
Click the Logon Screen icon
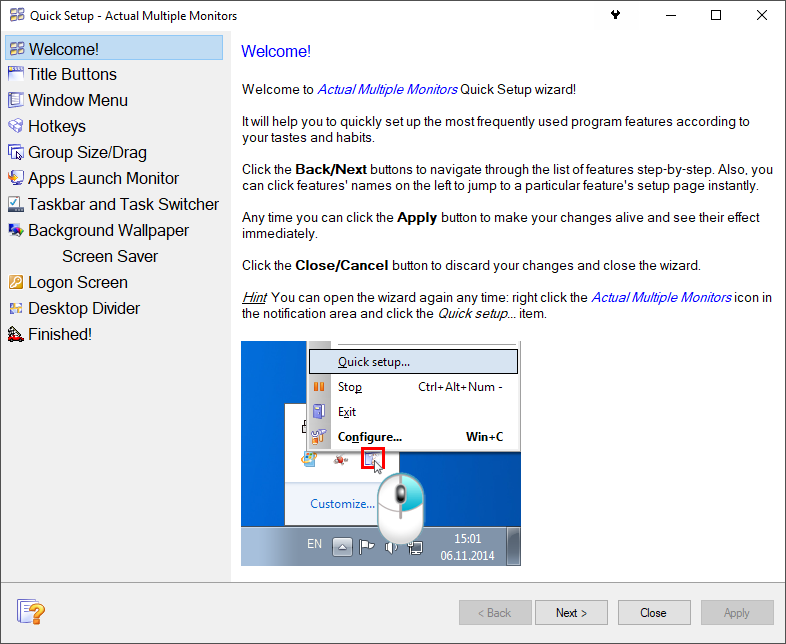click(x=15, y=282)
